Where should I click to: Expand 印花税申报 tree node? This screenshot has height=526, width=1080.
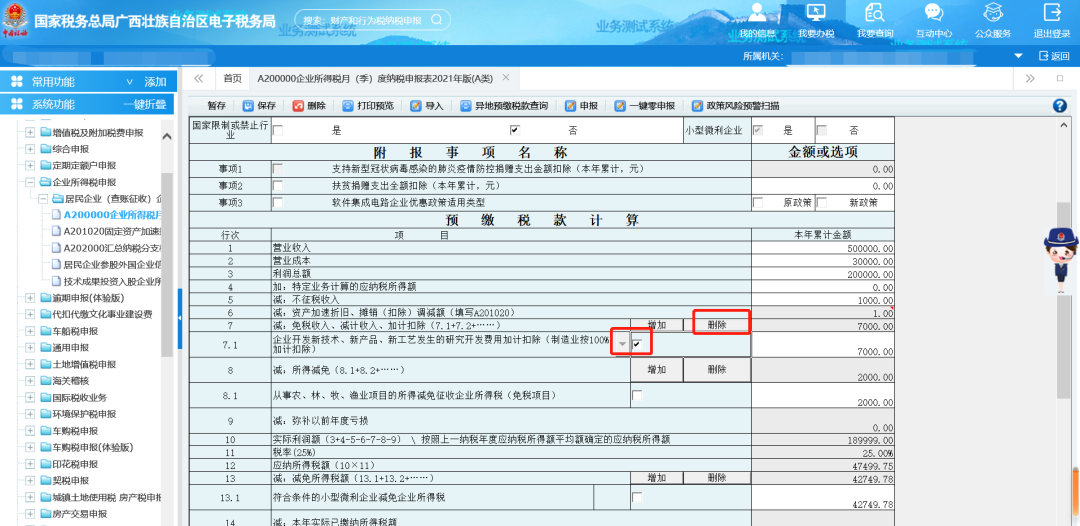[x=30, y=464]
